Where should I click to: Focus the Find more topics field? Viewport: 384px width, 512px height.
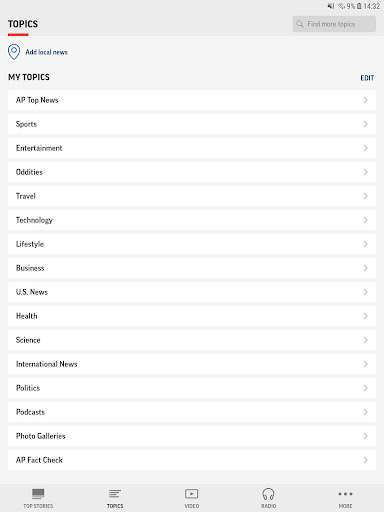pyautogui.click(x=334, y=24)
